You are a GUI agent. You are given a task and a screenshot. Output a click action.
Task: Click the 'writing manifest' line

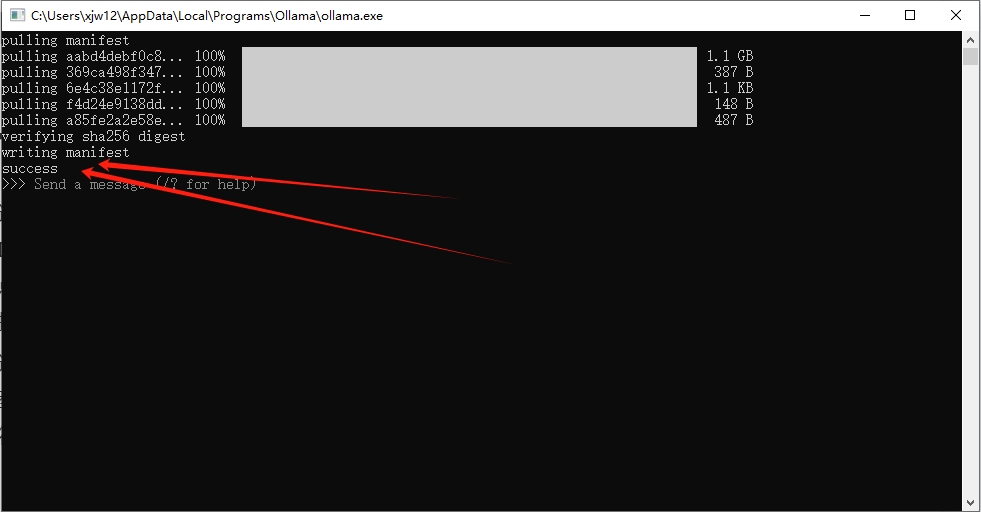coord(65,152)
